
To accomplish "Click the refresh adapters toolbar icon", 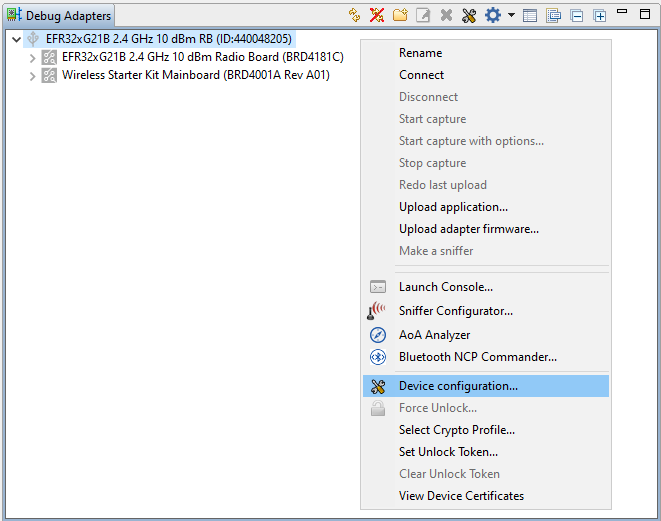I will 354,16.
